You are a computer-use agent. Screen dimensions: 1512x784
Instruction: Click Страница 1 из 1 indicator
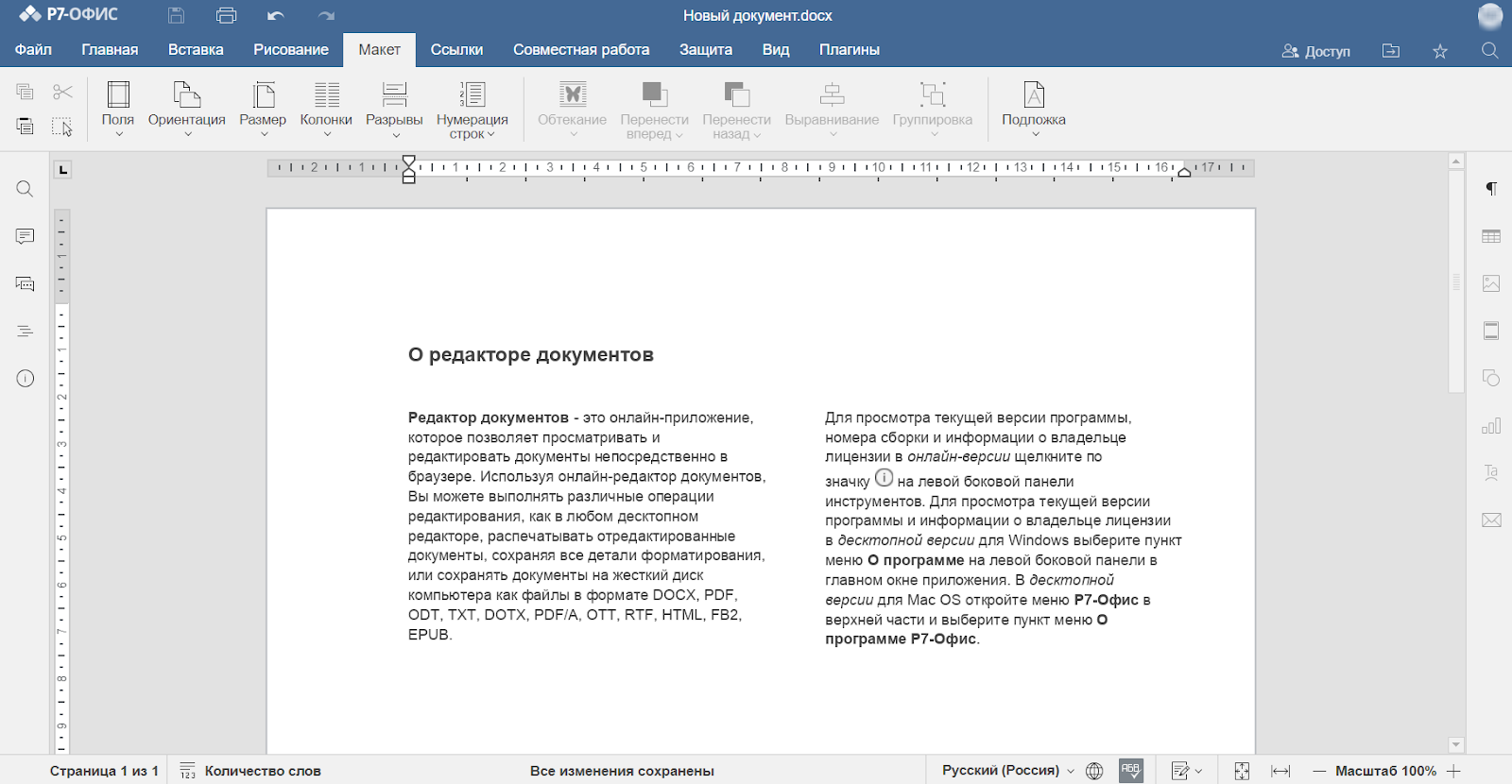pyautogui.click(x=104, y=771)
